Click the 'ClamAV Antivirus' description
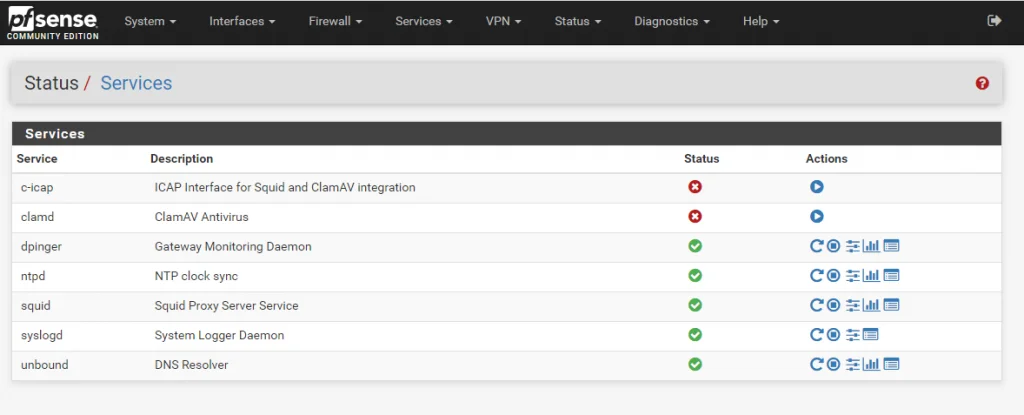The height and width of the screenshot is (415, 1024). pos(202,216)
